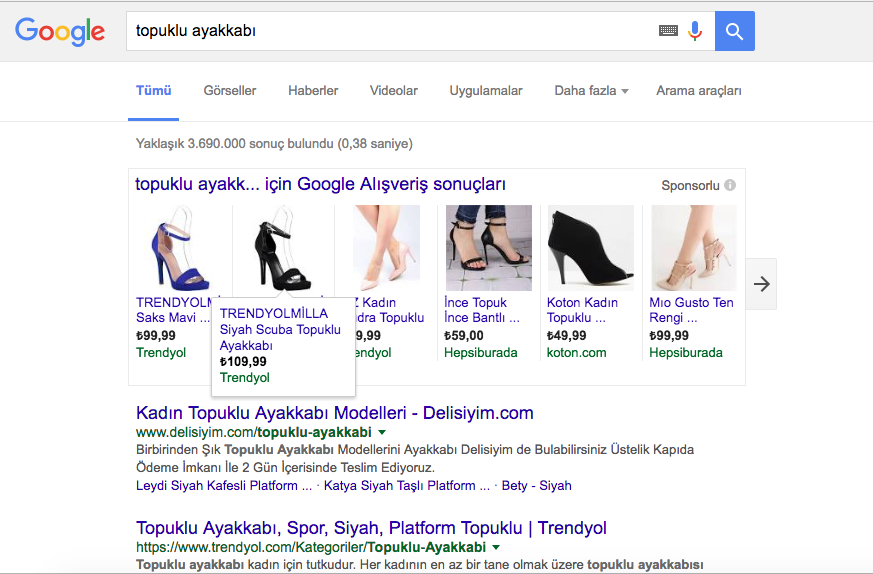The height and width of the screenshot is (574, 873).
Task: Open the Bety - Siyah sitelink
Action: click(536, 485)
